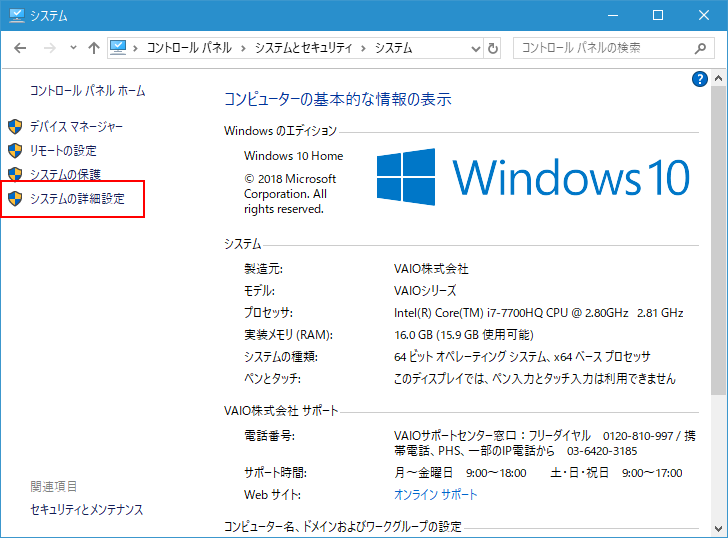Click shield icon beside リモートの設定
The width and height of the screenshot is (728, 538).
(x=15, y=150)
